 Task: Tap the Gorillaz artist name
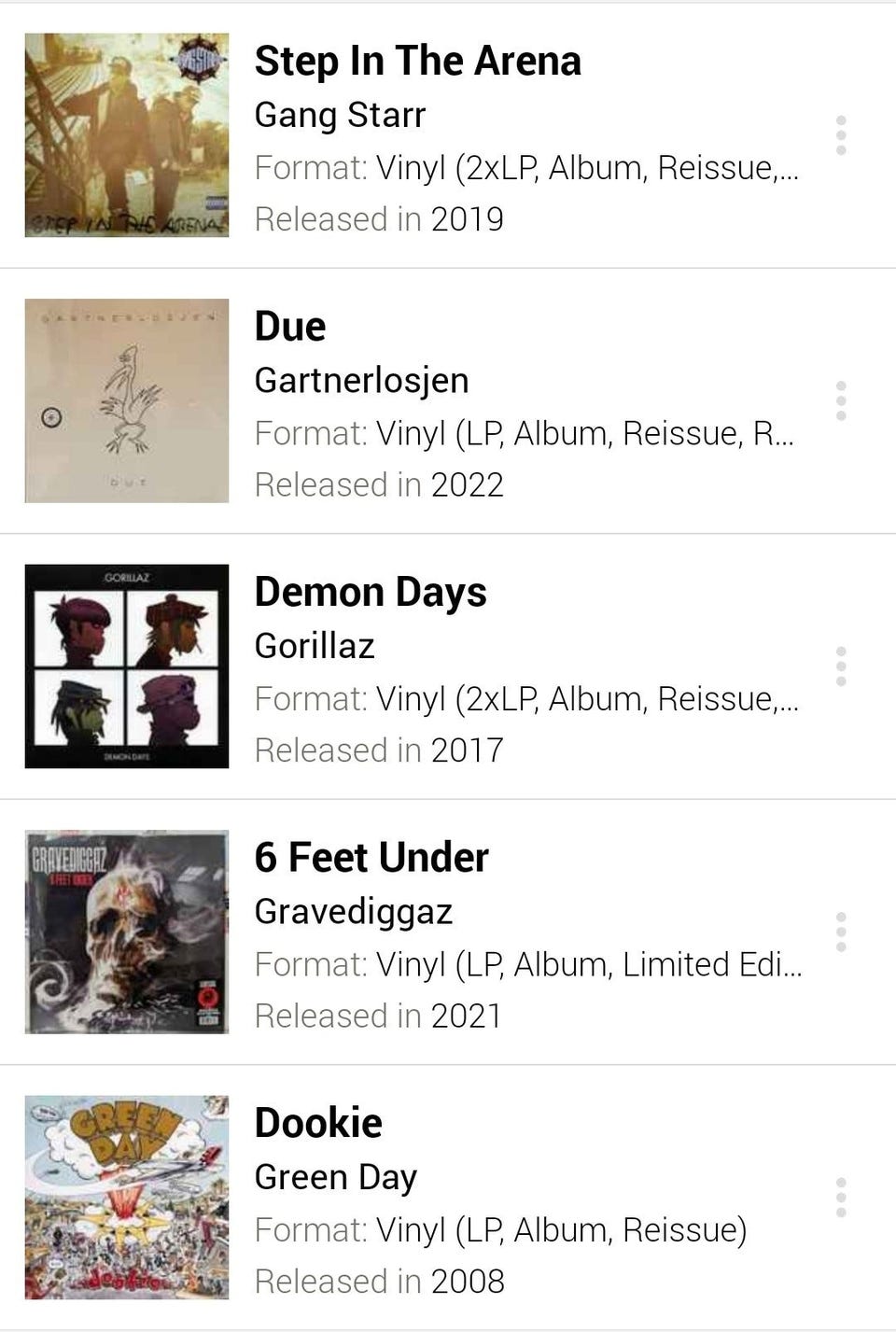coord(315,646)
